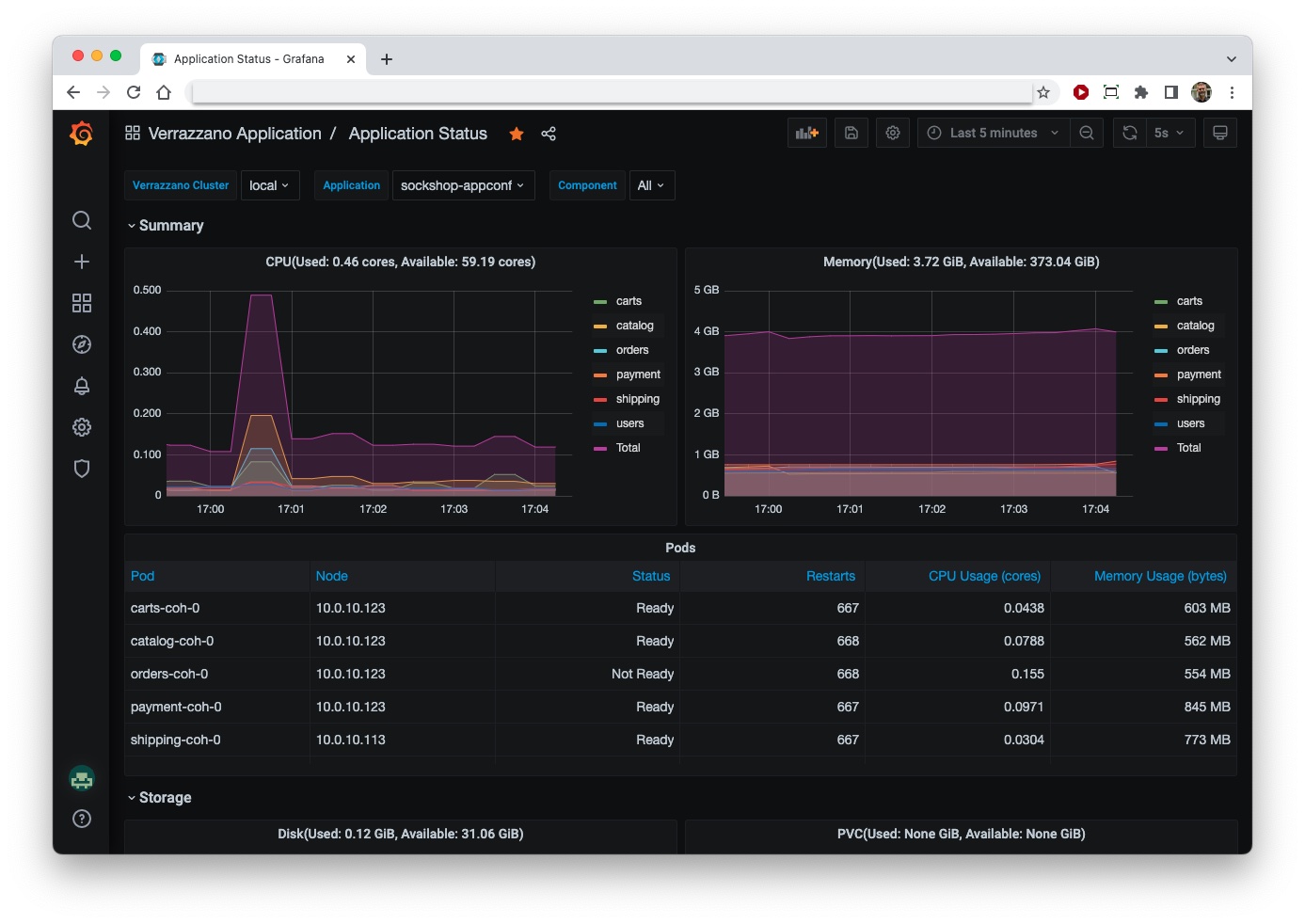Open the sockshop-appconf application dropdown
This screenshot has height=924, width=1305.
[x=463, y=185]
